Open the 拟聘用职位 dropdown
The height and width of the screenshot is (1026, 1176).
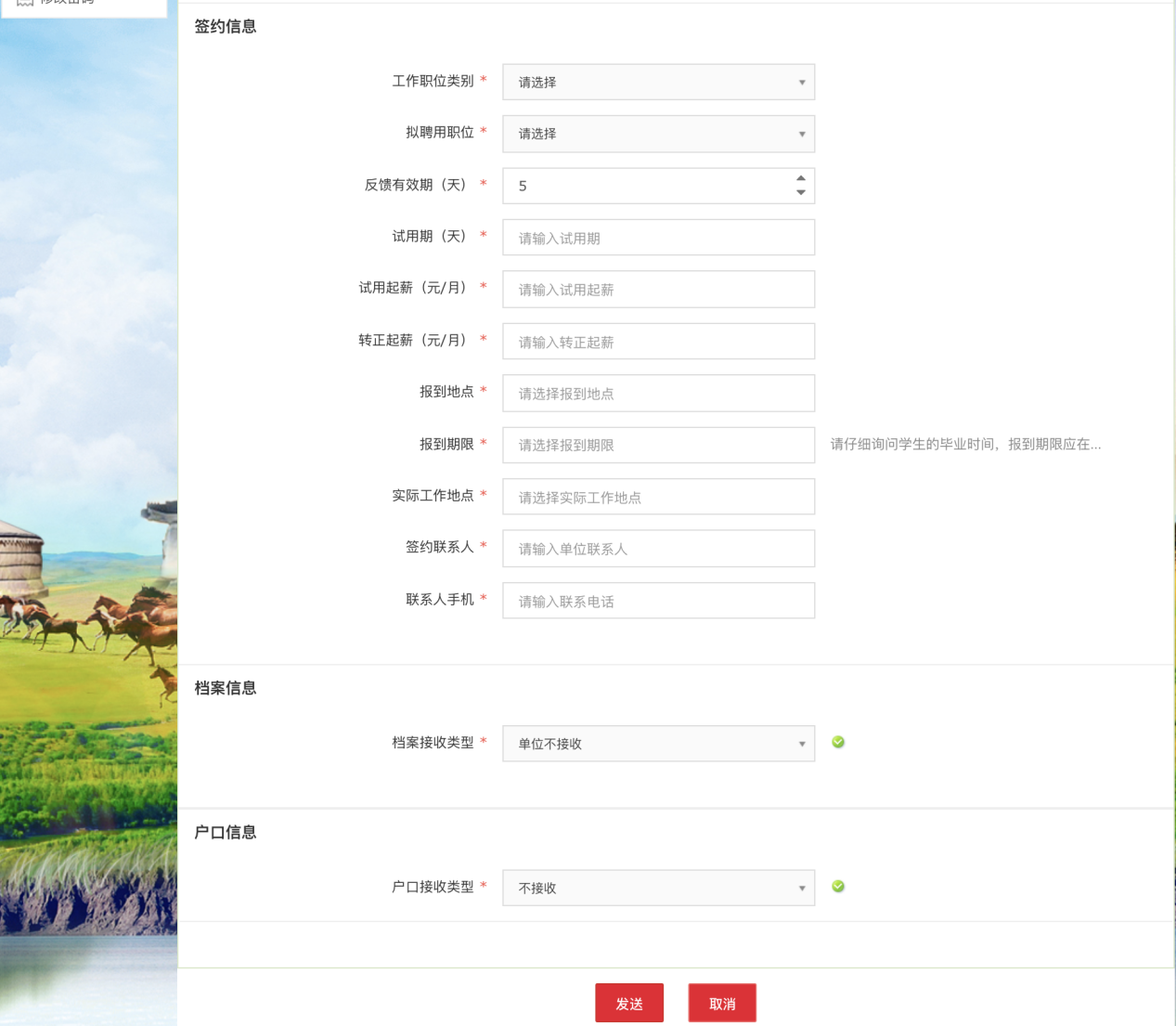[658, 134]
